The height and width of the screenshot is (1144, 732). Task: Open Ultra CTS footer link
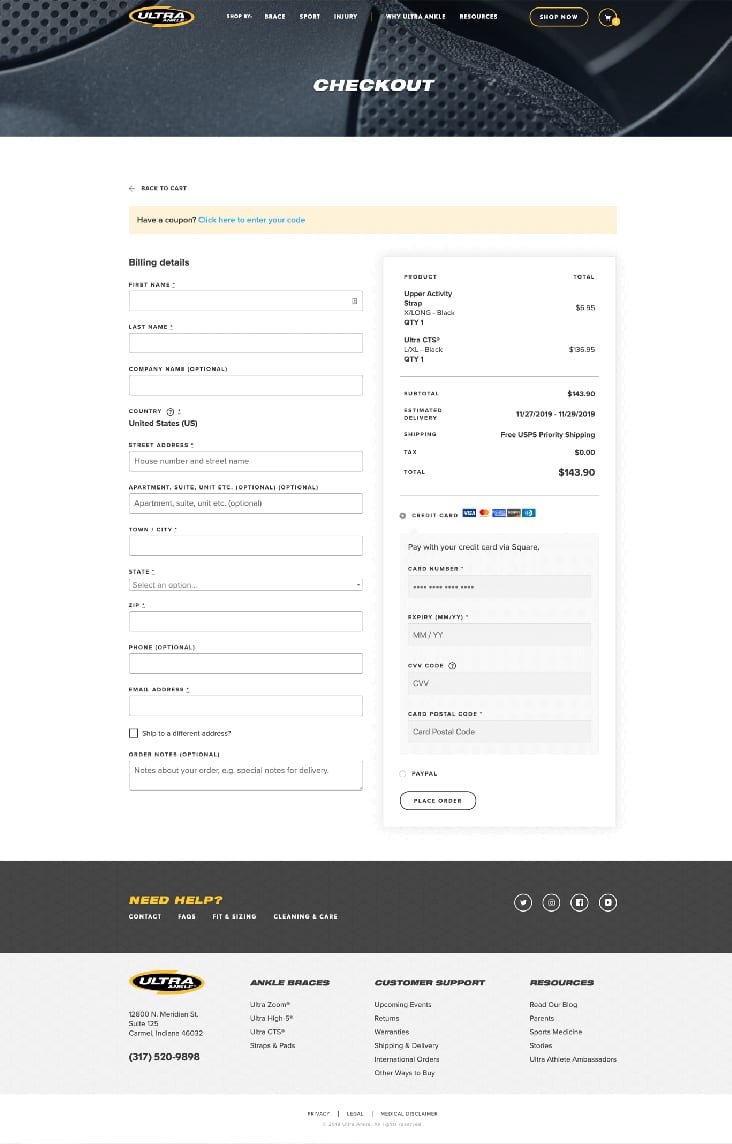point(267,1032)
